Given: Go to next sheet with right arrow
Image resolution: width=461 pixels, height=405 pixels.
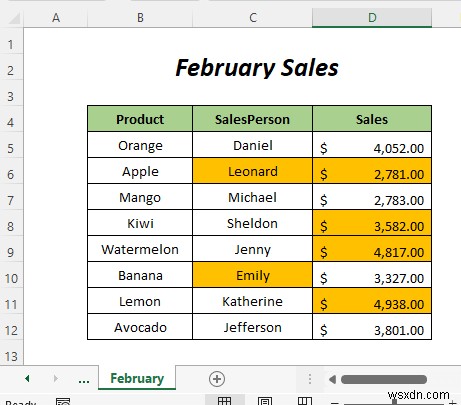Looking at the screenshot, I should (x=56, y=378).
